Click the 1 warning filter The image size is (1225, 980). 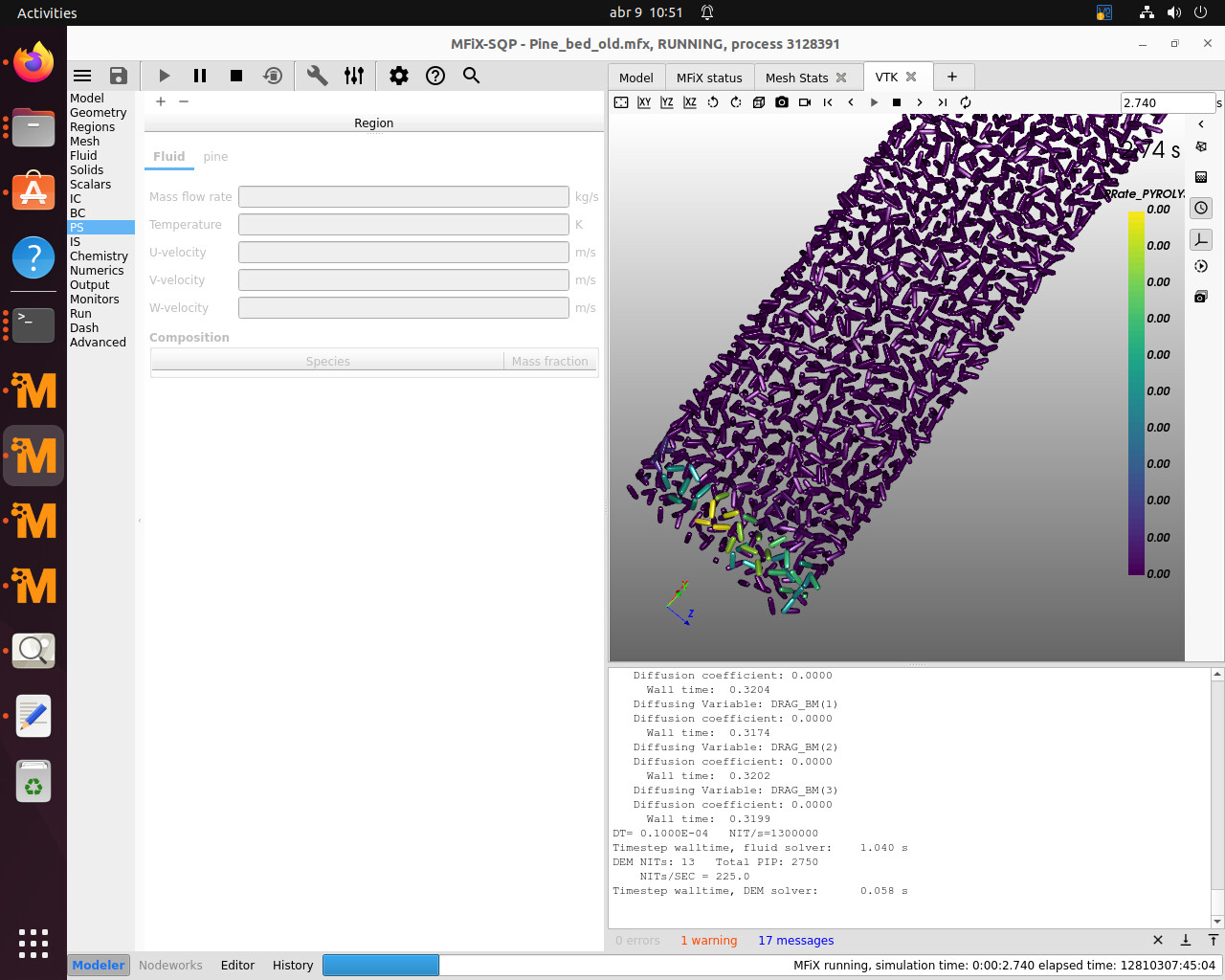tap(708, 940)
